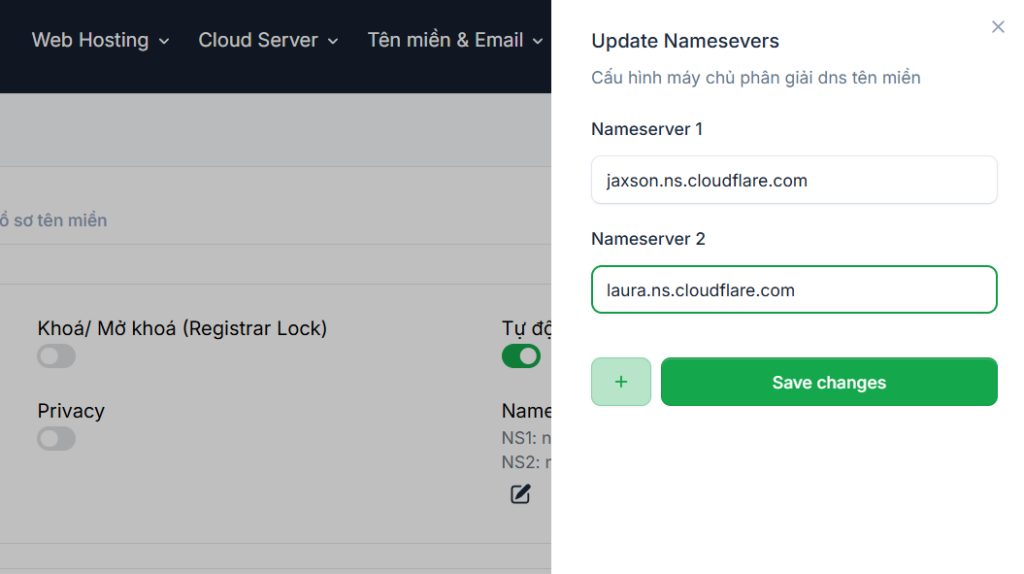The height and width of the screenshot is (574, 1024).
Task: Toggle the Registrar Lock switch
Action: [x=56, y=356]
